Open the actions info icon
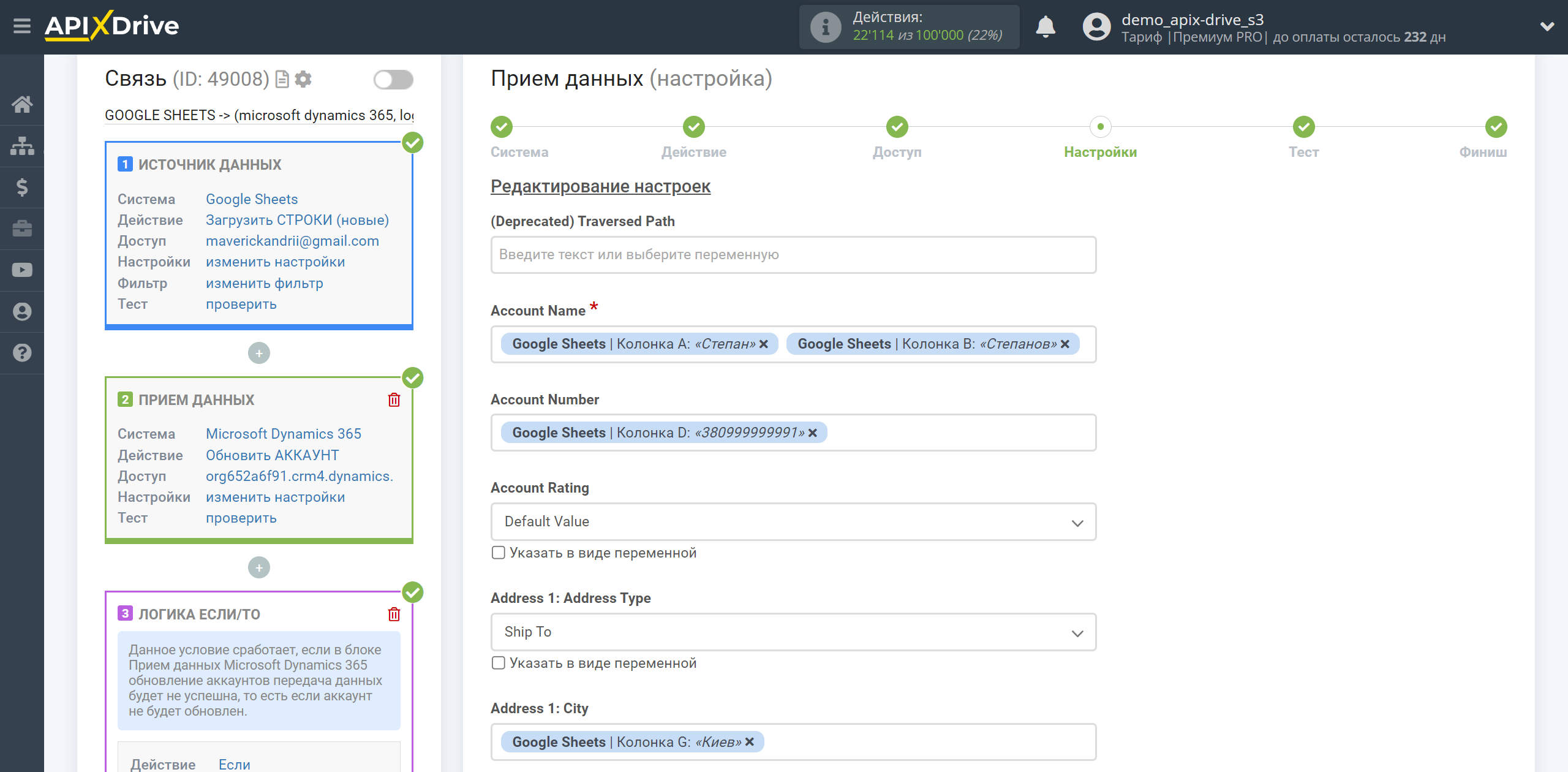The image size is (1568, 772). pyautogui.click(x=825, y=27)
